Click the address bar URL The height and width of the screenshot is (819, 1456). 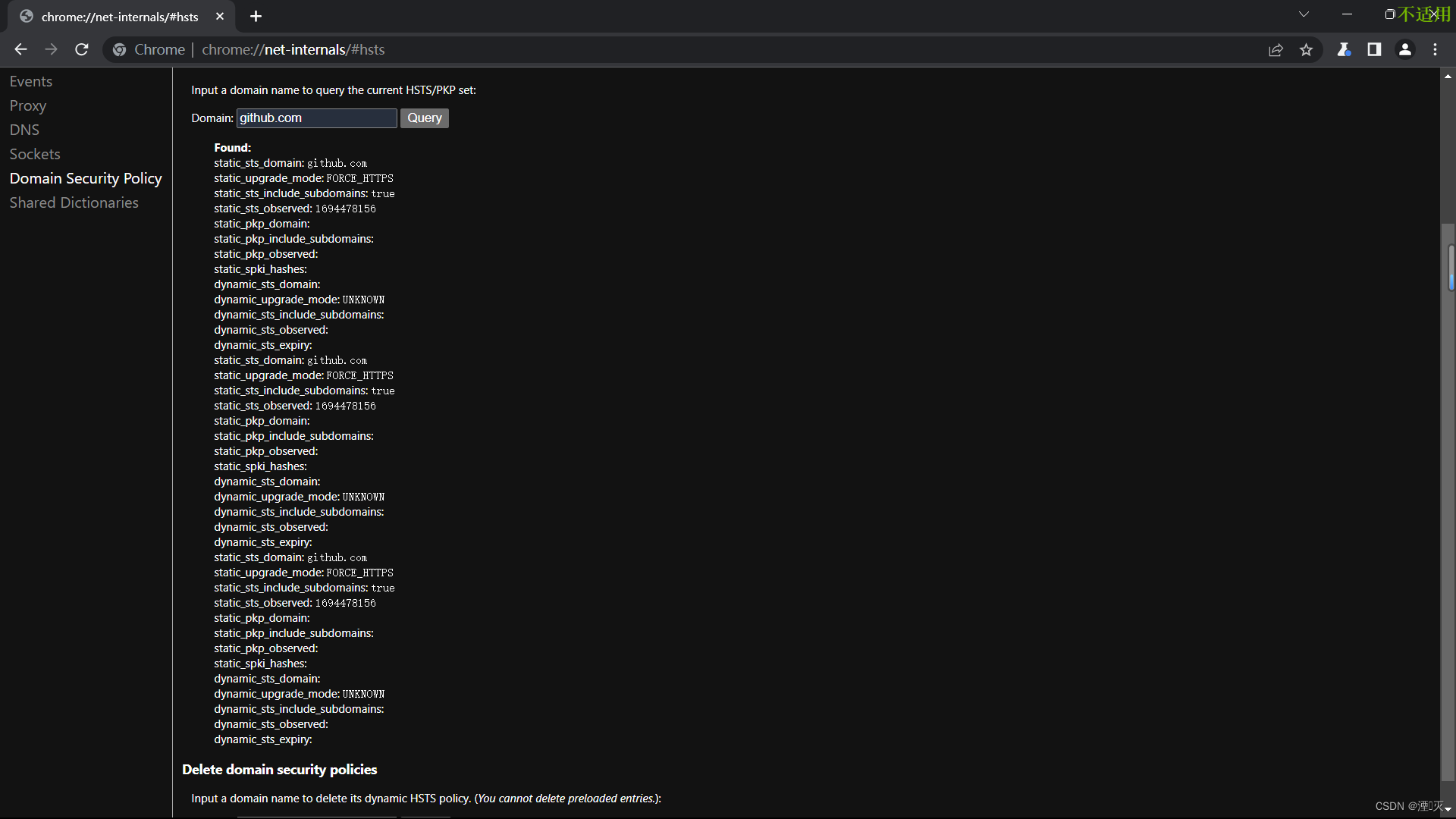tap(293, 49)
